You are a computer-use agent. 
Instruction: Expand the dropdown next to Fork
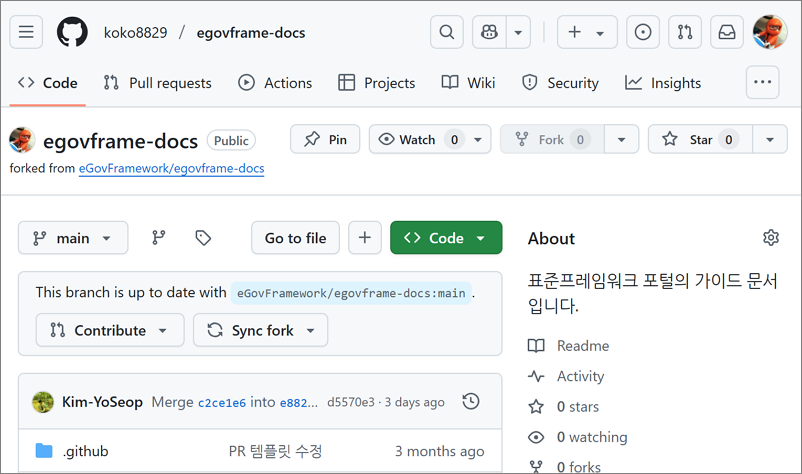click(x=621, y=139)
